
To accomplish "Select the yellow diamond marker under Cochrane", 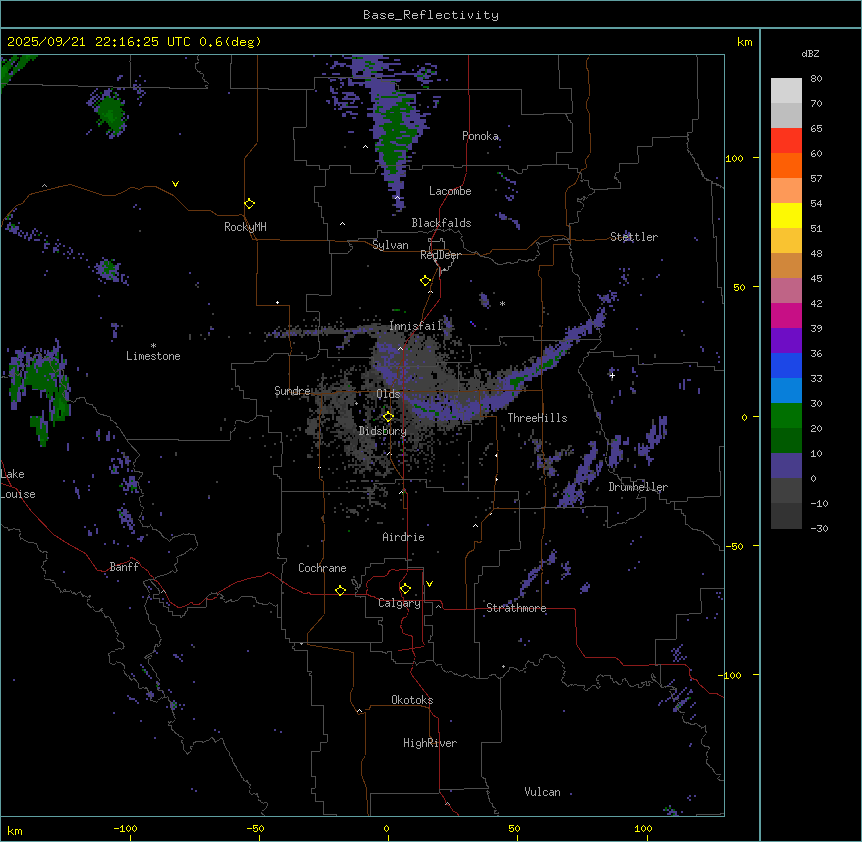I will click(x=340, y=590).
